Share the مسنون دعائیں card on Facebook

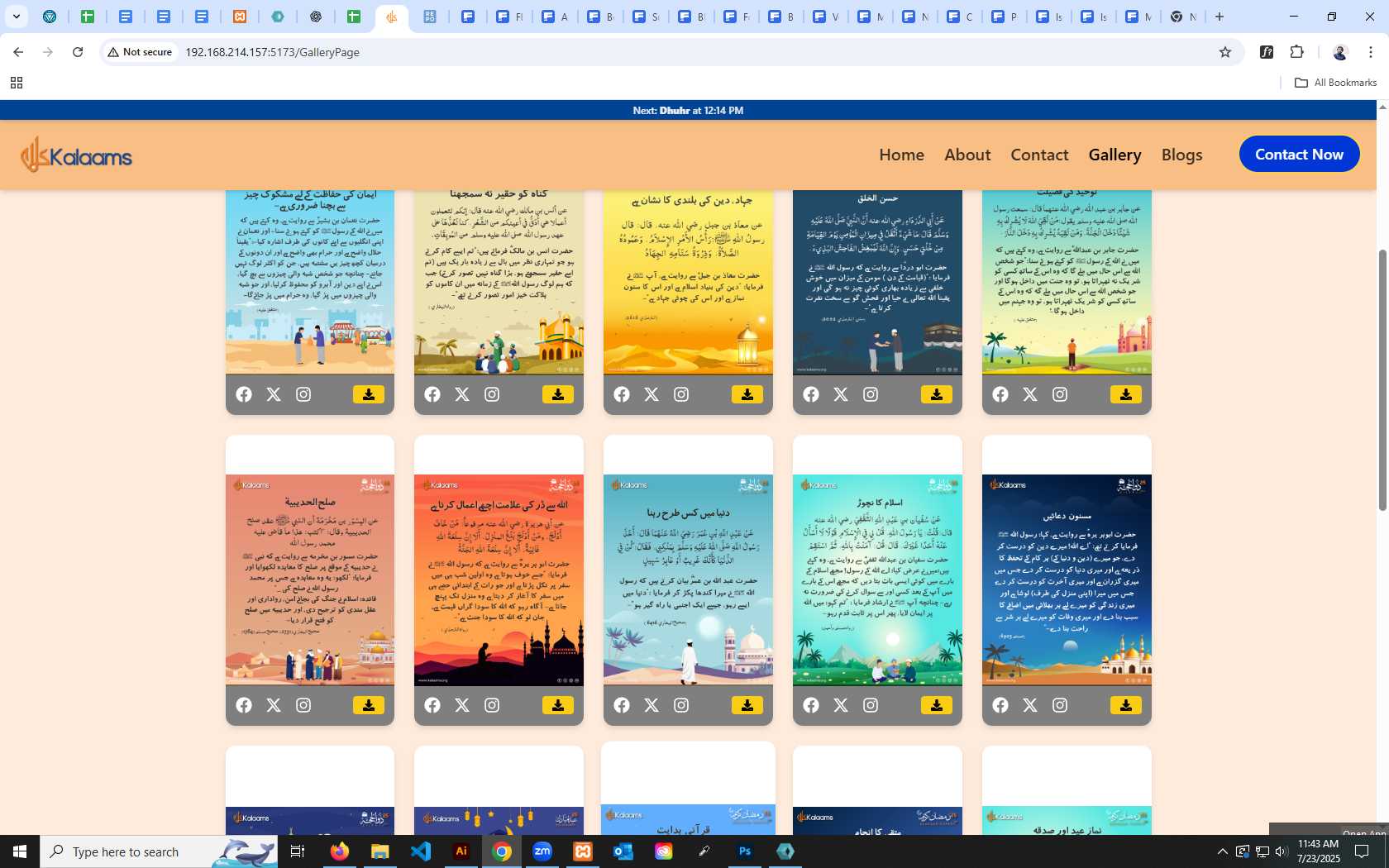click(1000, 705)
